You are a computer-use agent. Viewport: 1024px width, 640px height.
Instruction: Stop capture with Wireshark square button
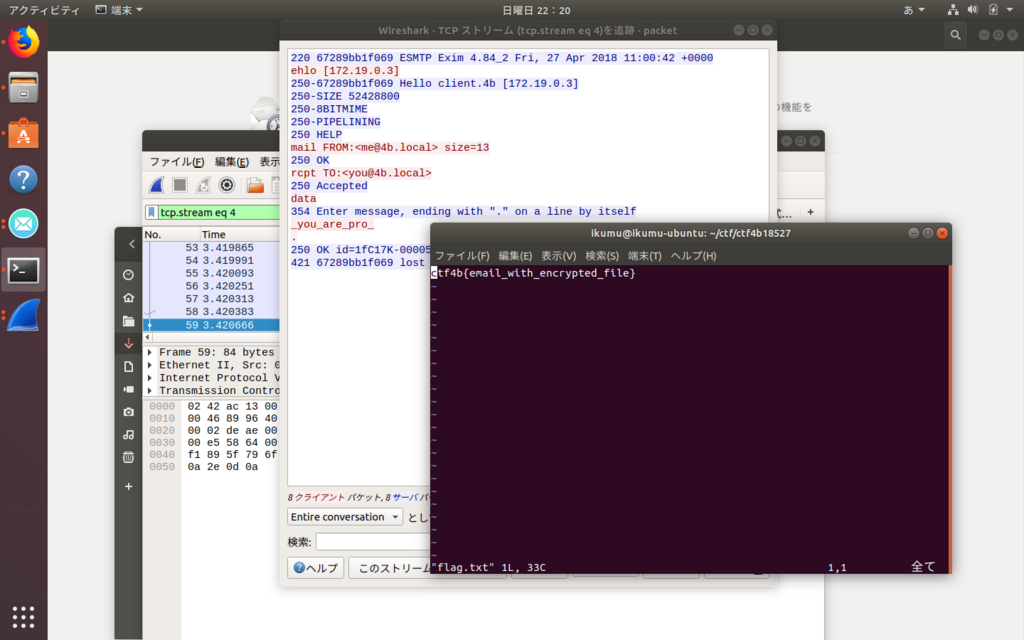pos(180,185)
